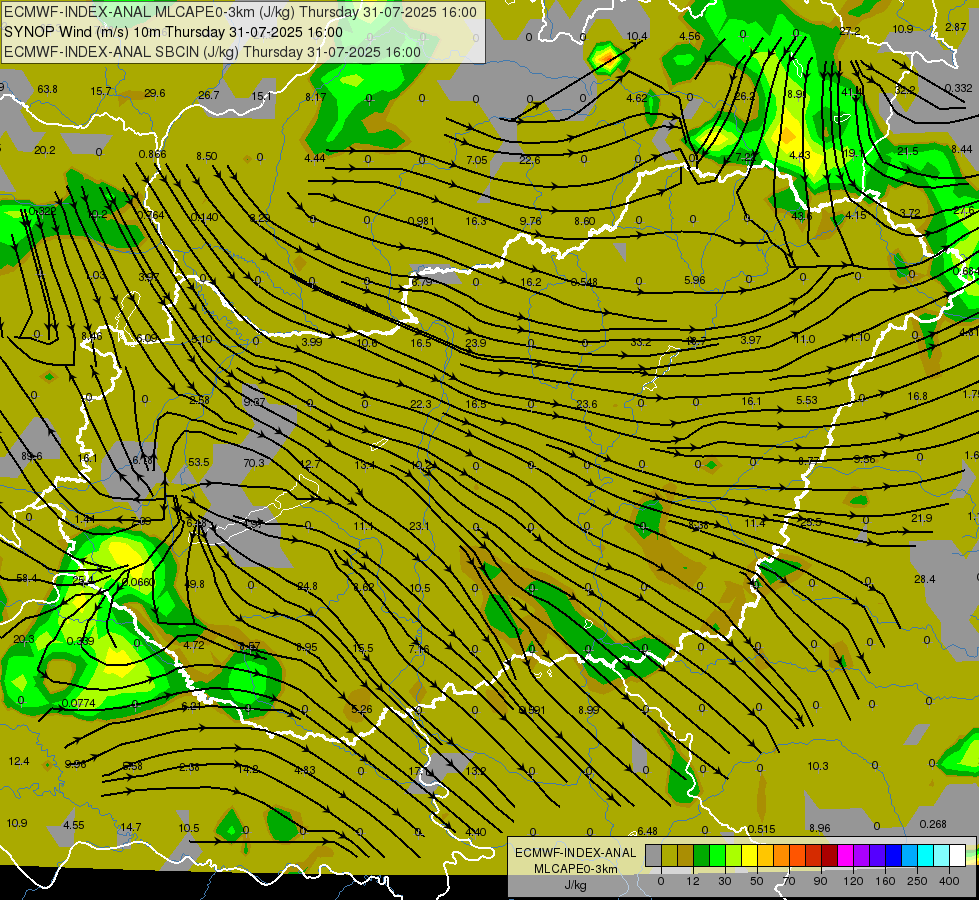The width and height of the screenshot is (979, 900).
Task: Click the map value 4.40
Action: tap(476, 832)
